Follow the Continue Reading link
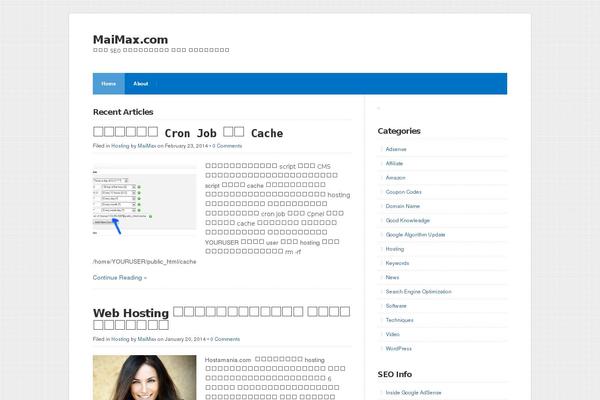Screen dimensions: 600x400 pos(120,278)
